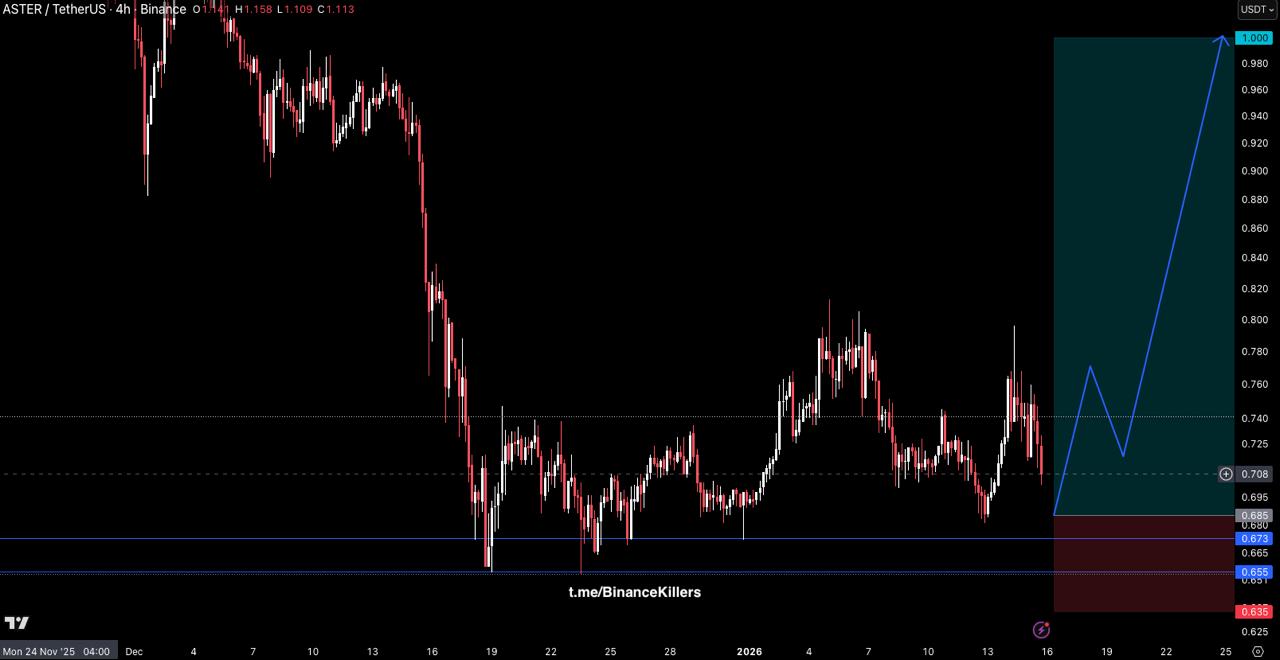The height and width of the screenshot is (660, 1280).
Task: Select the blue 0.673 line label
Action: 1254,538
